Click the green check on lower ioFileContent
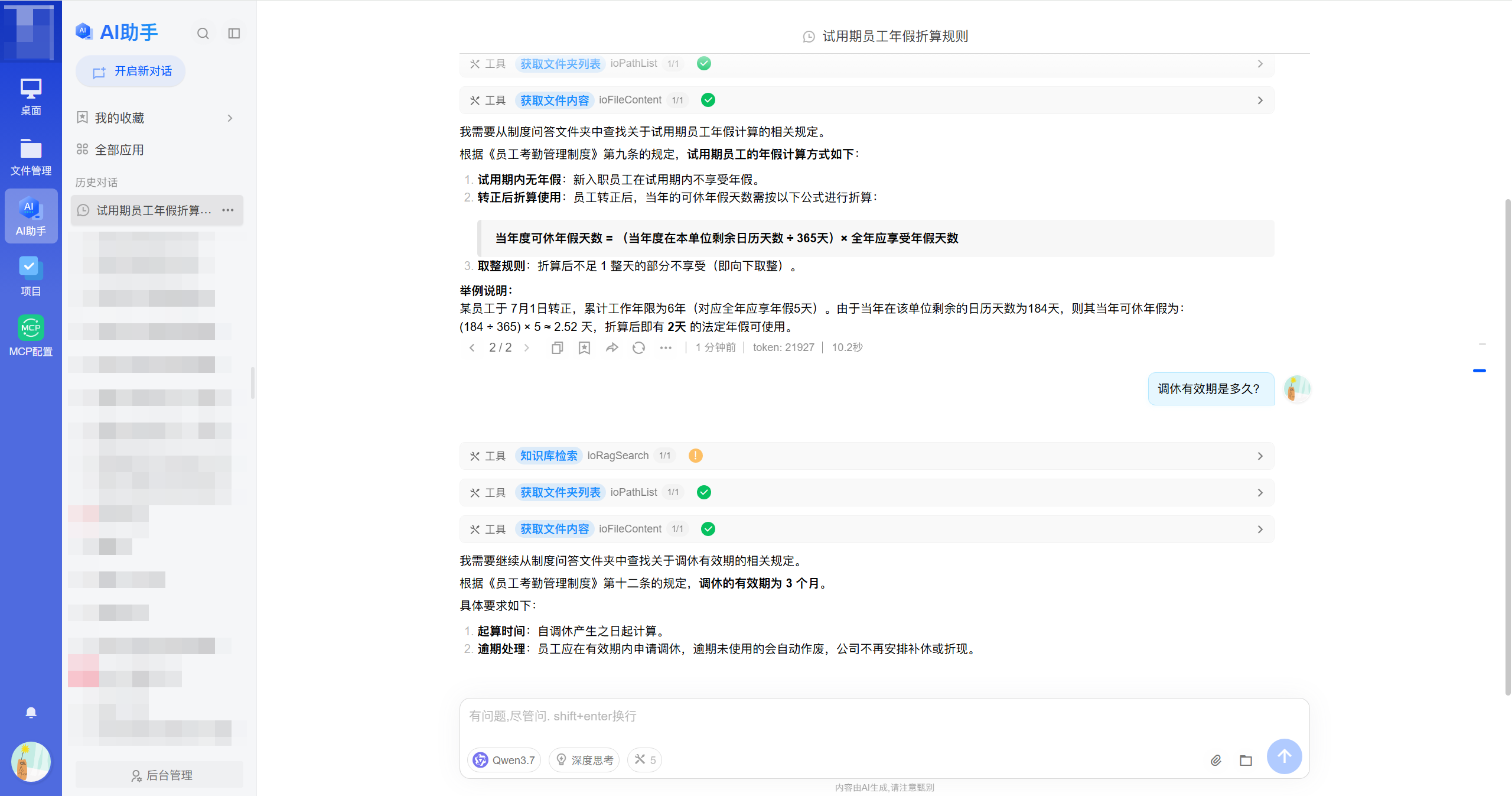Screen dimensions: 1512x796 [x=708, y=529]
